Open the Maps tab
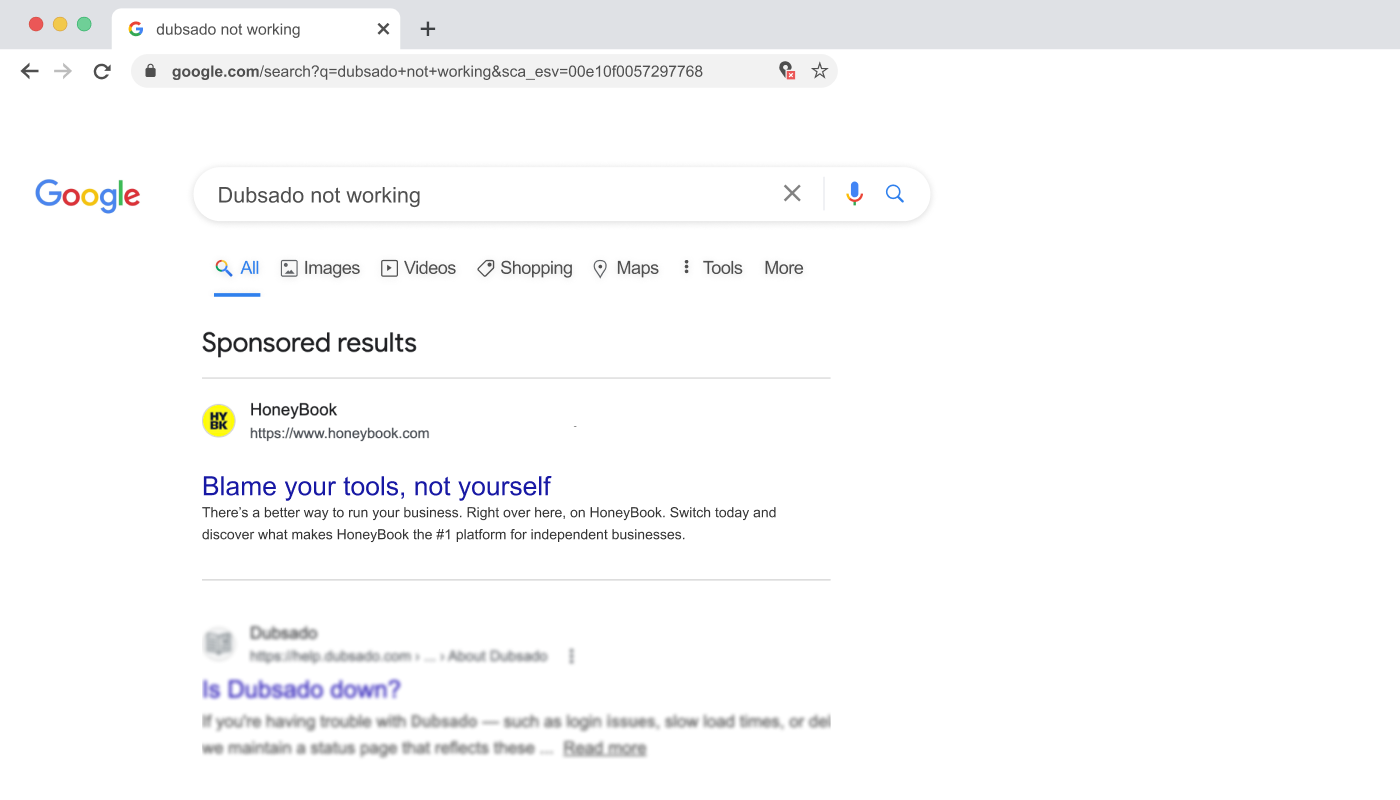The width and height of the screenshot is (1400, 800). [x=626, y=268]
